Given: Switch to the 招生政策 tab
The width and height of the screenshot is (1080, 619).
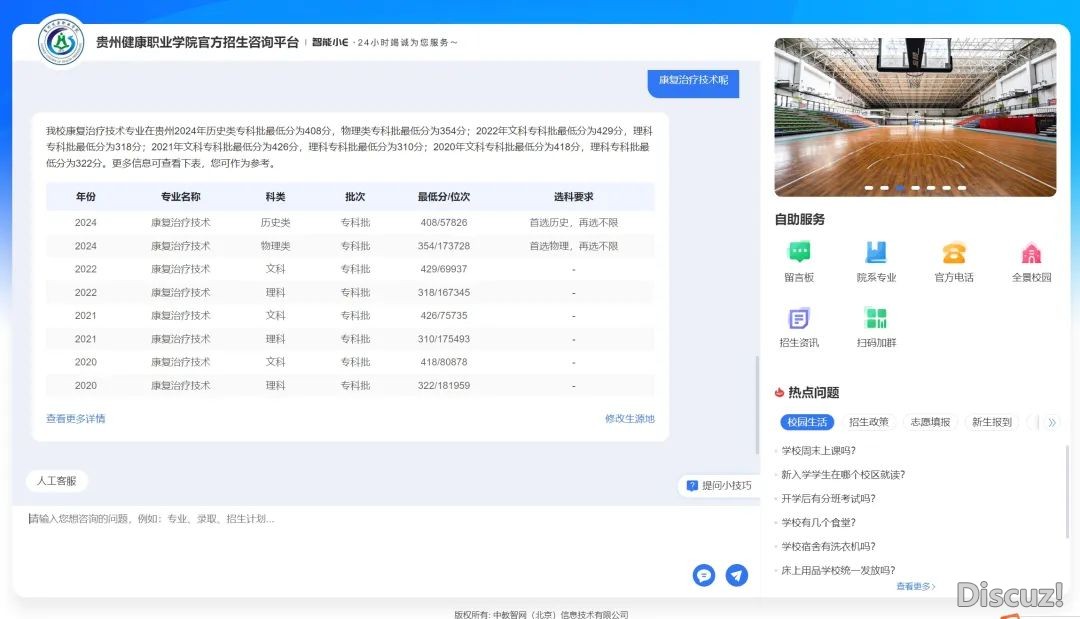Looking at the screenshot, I should [x=868, y=423].
